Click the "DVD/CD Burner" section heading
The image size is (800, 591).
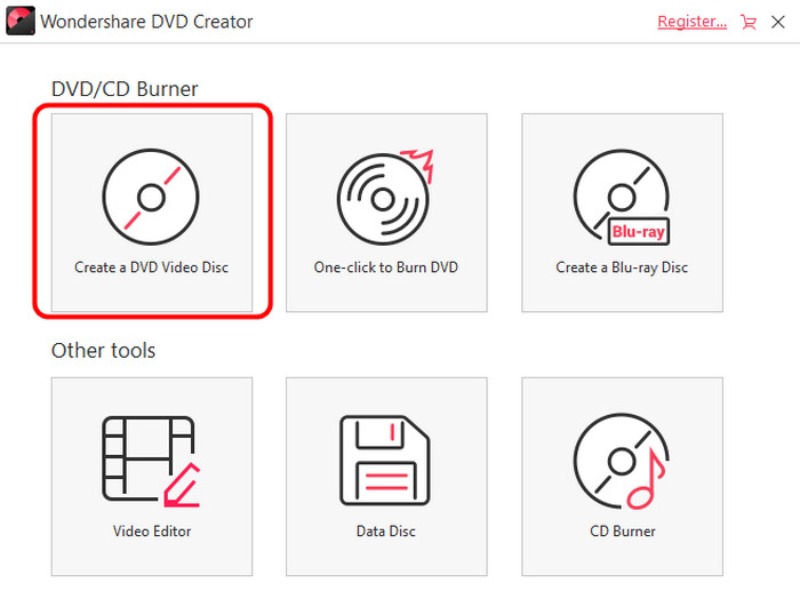tap(125, 89)
